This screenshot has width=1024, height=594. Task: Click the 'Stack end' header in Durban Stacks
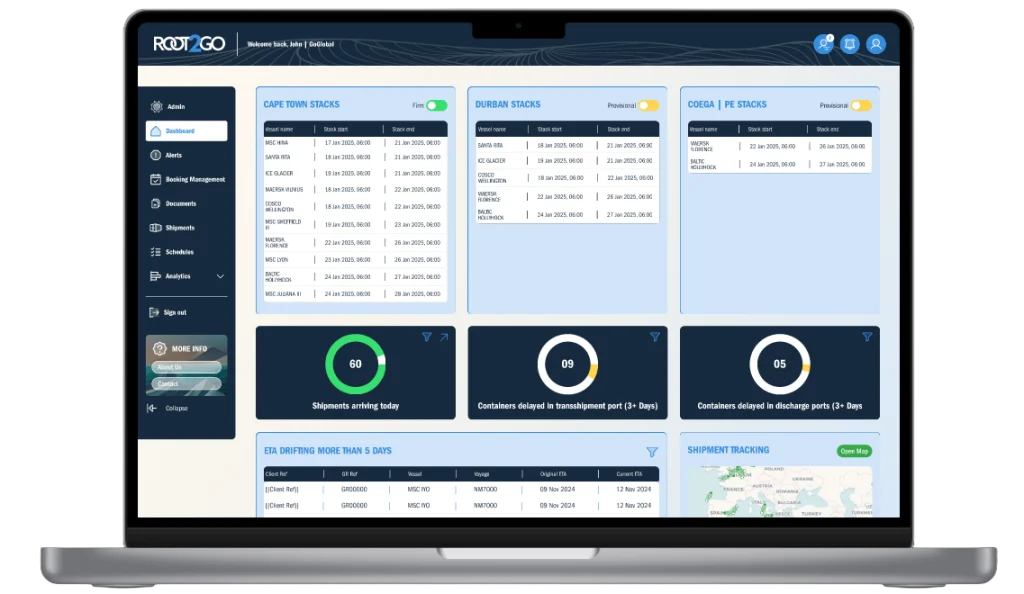pyautogui.click(x=618, y=129)
